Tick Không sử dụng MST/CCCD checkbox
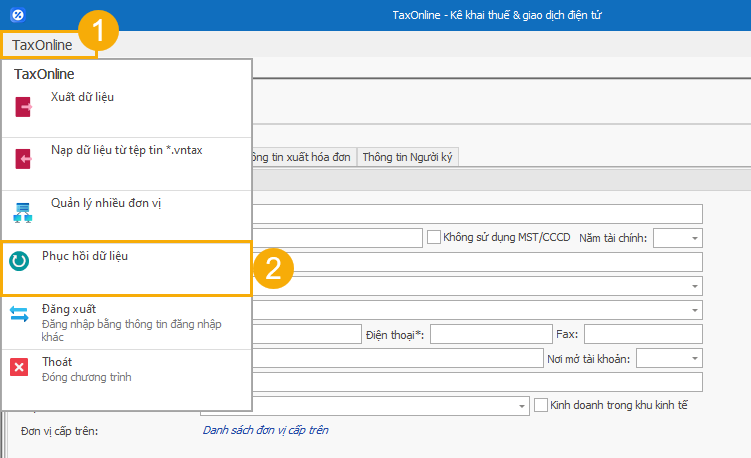Screen dimensions: 751x458 (434, 237)
